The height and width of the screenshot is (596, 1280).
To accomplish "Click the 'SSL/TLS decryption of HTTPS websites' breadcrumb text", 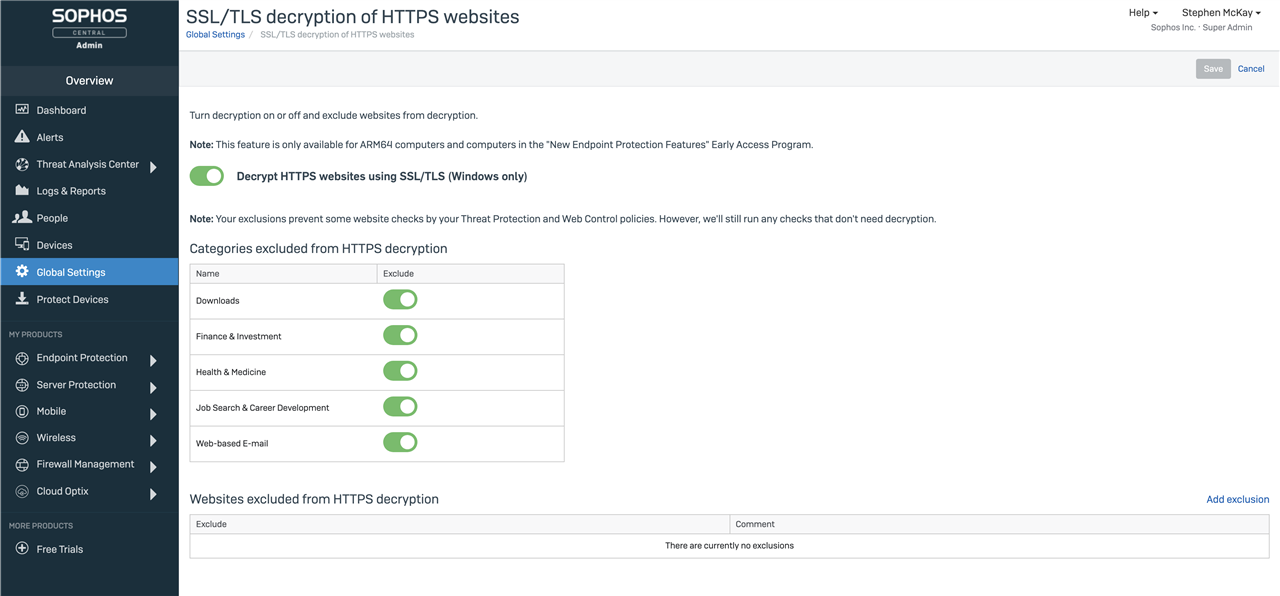I will (x=337, y=34).
